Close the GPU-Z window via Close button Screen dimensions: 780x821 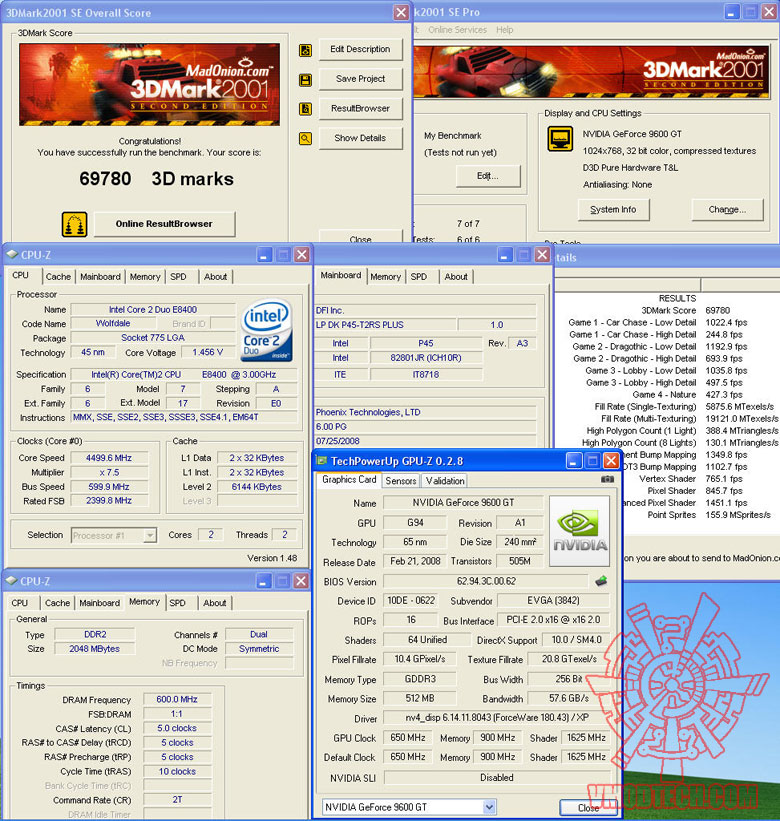(588, 808)
